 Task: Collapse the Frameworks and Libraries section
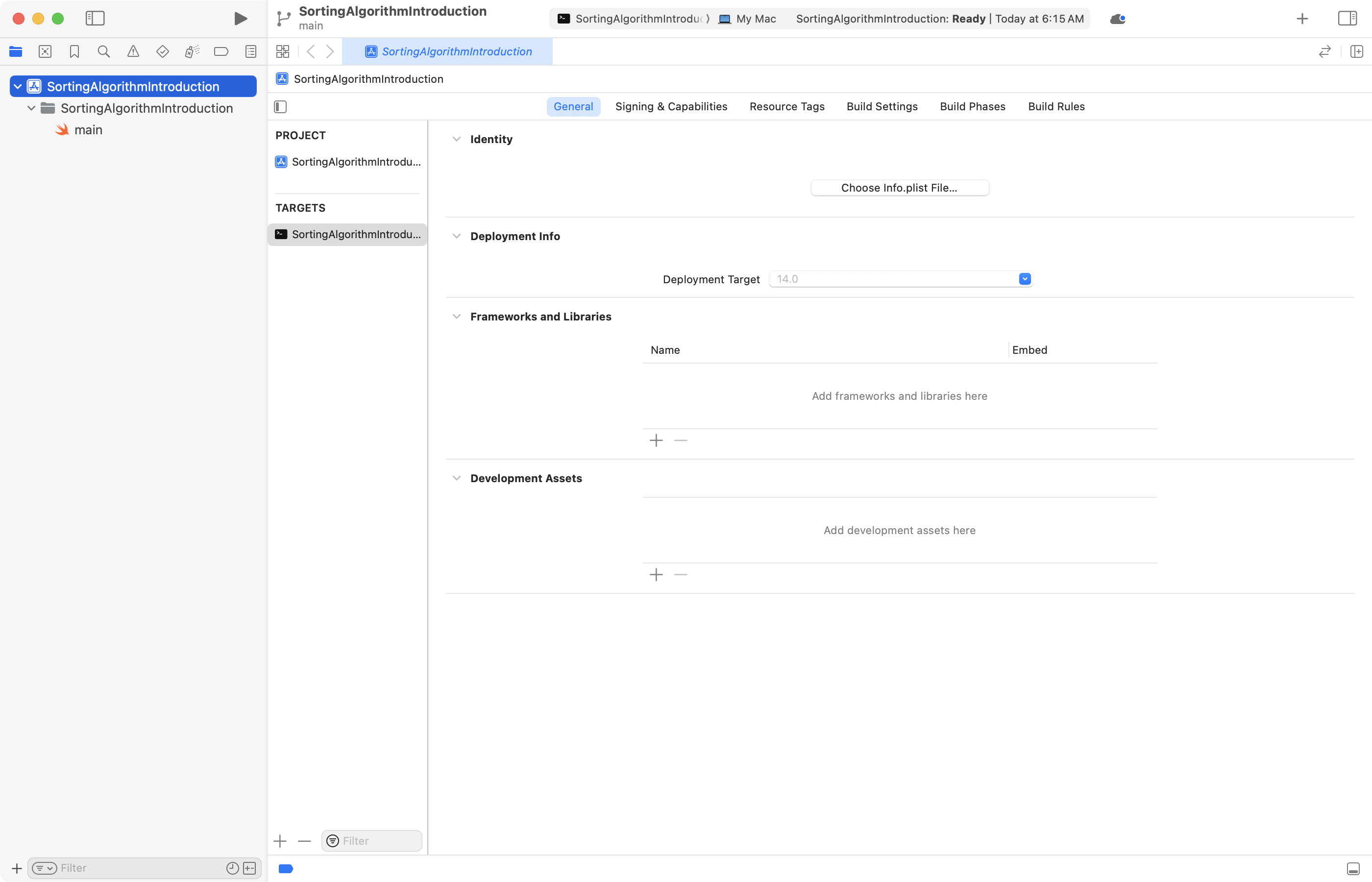pyautogui.click(x=456, y=316)
